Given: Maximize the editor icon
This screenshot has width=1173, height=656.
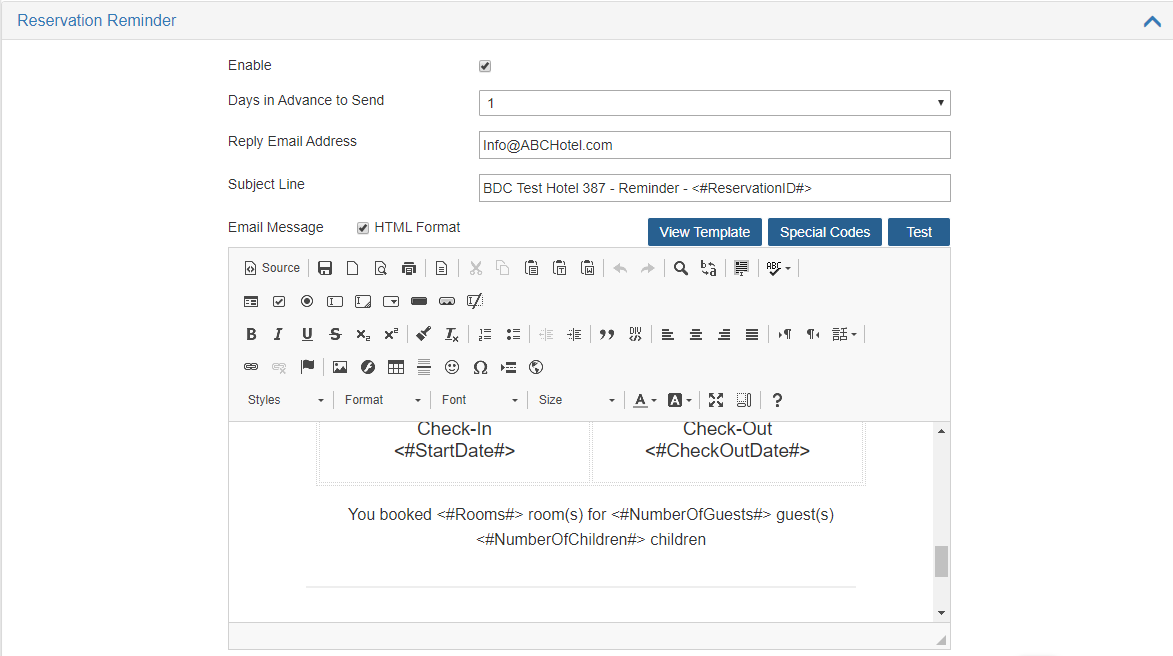Looking at the screenshot, I should [x=716, y=400].
